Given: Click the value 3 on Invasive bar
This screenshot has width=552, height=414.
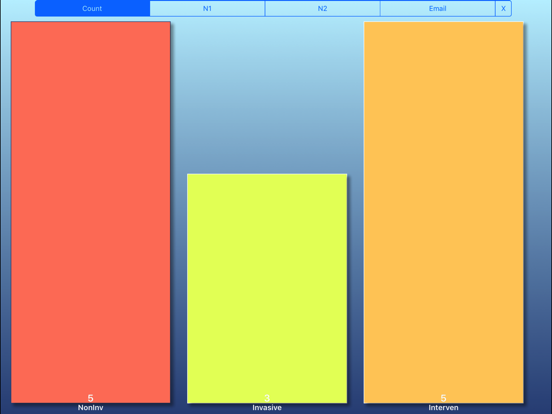Looking at the screenshot, I should point(267,398).
